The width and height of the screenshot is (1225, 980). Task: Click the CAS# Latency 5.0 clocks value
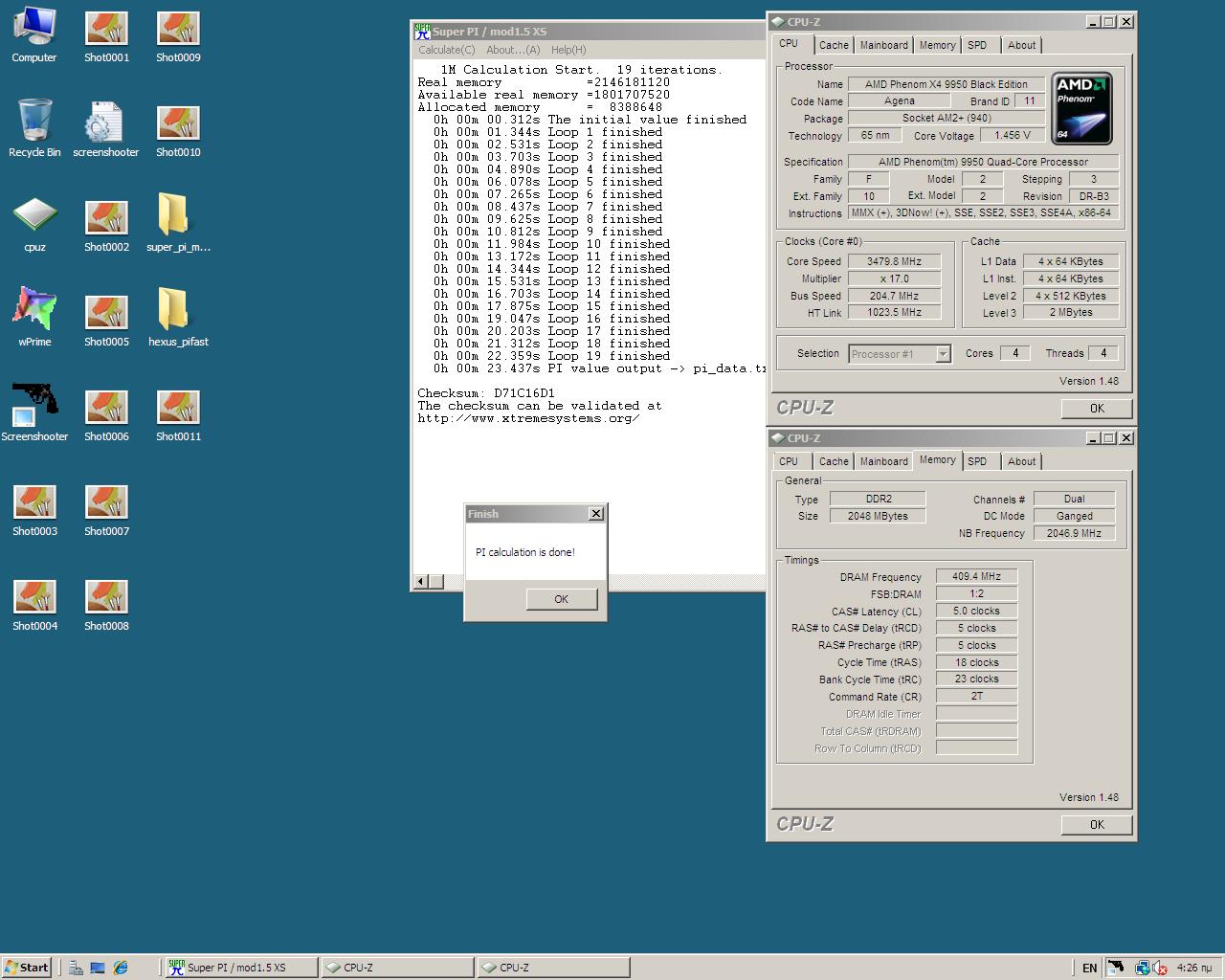[976, 611]
